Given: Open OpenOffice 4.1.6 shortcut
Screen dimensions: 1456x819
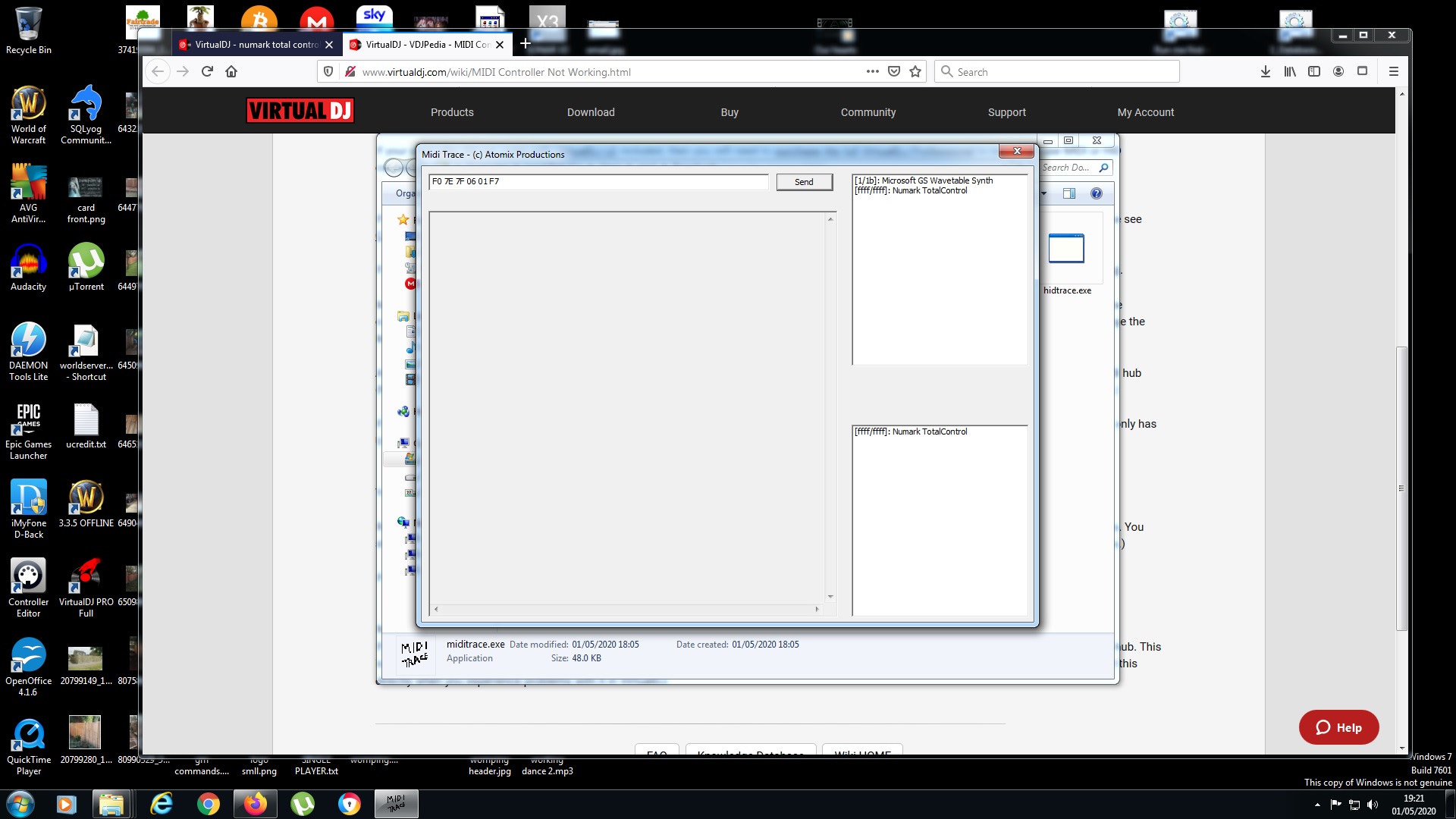Looking at the screenshot, I should 28,667.
